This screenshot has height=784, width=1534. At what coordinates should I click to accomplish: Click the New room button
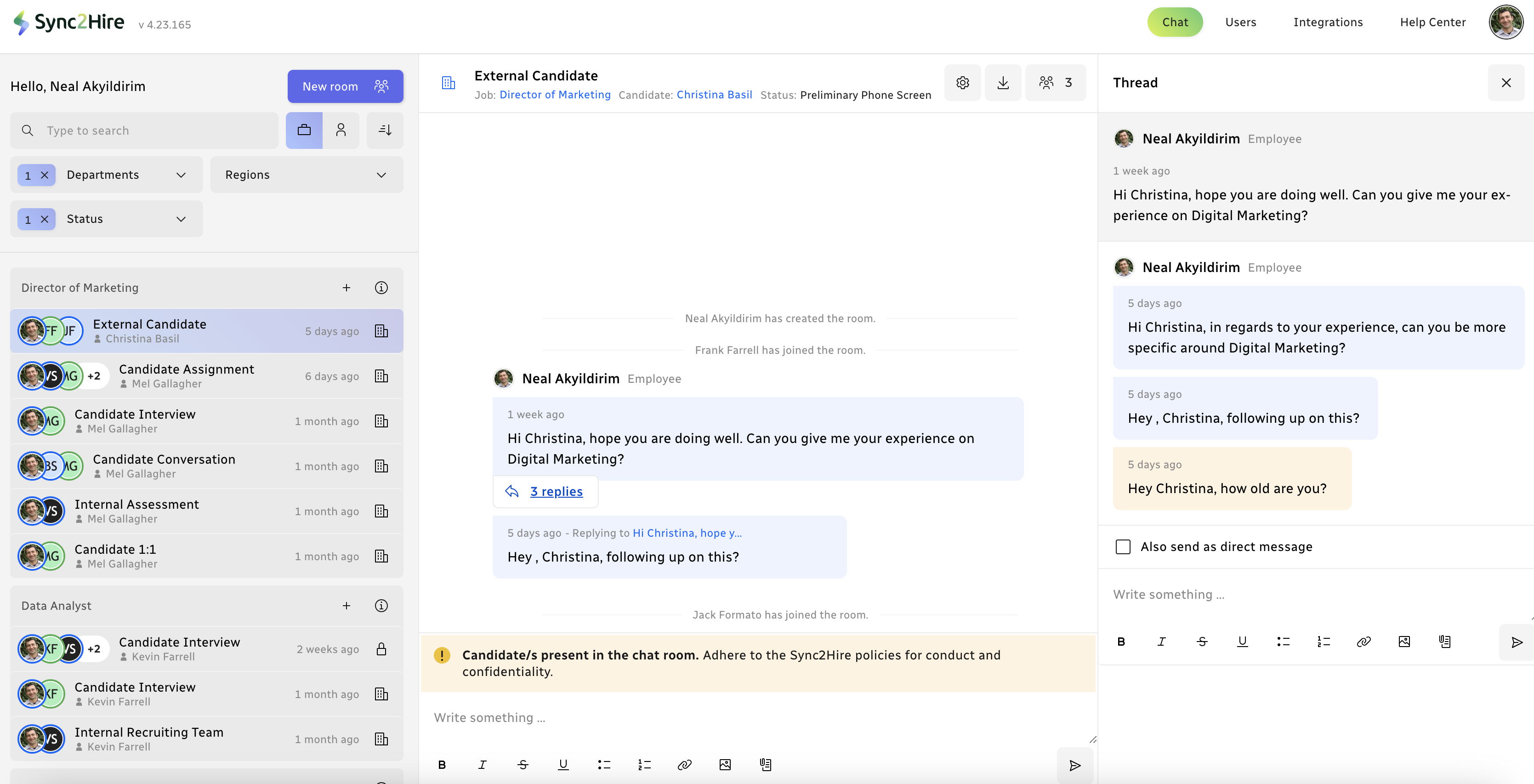(x=345, y=86)
